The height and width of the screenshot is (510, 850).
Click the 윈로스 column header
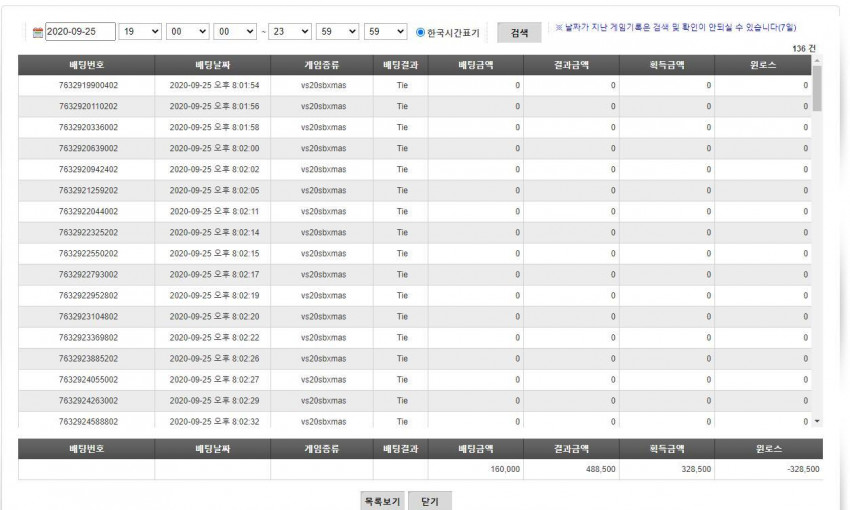click(763, 65)
